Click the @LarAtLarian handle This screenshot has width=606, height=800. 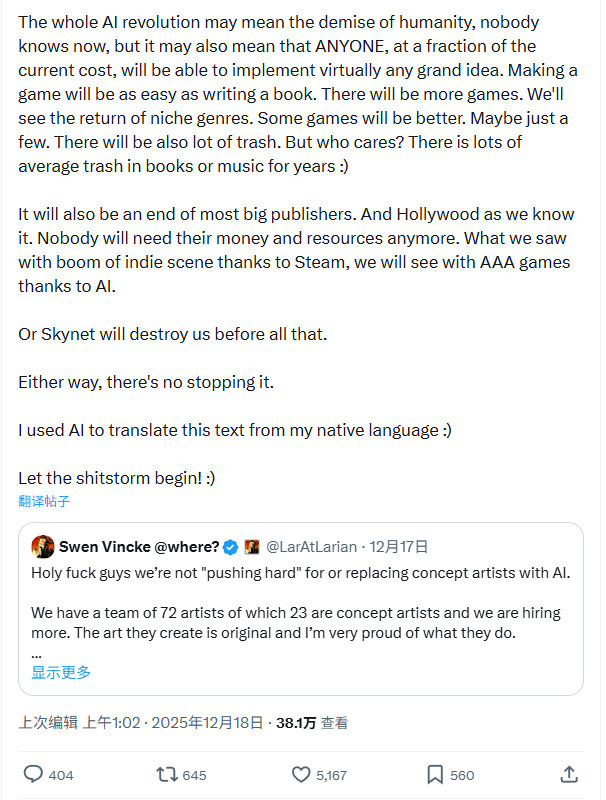[310, 546]
